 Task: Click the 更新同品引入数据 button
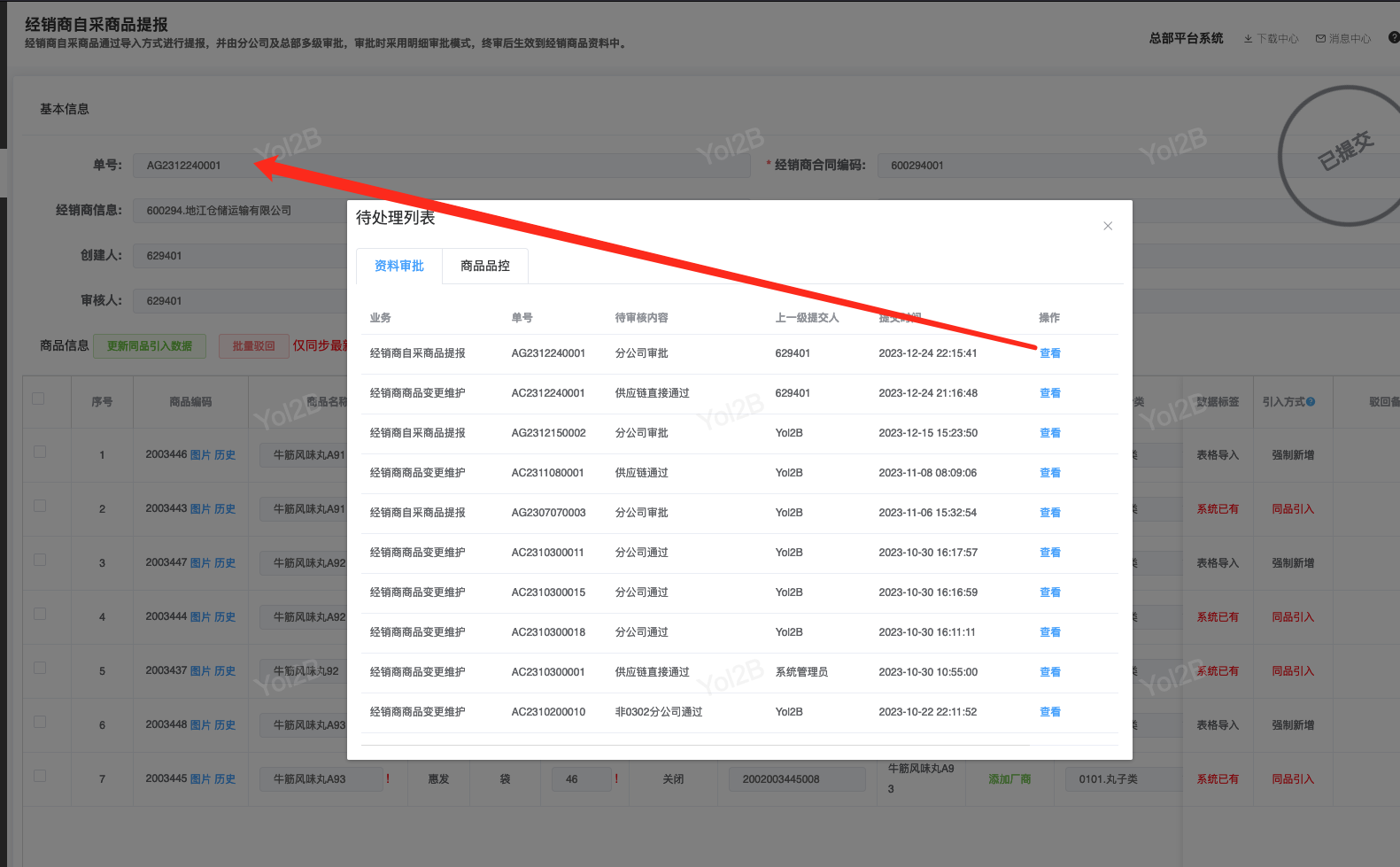(150, 346)
